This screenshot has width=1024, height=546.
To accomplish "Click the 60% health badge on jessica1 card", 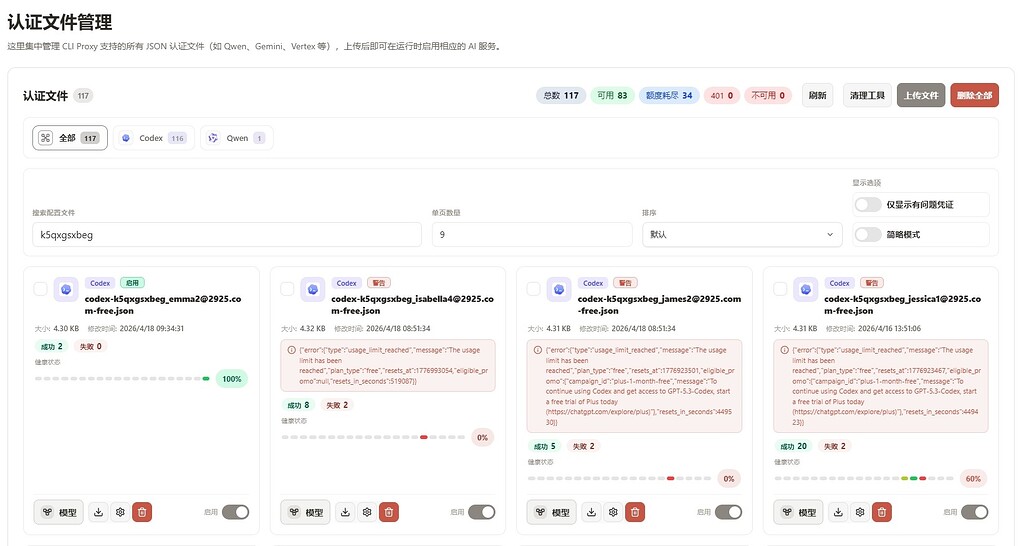I will coord(973,479).
